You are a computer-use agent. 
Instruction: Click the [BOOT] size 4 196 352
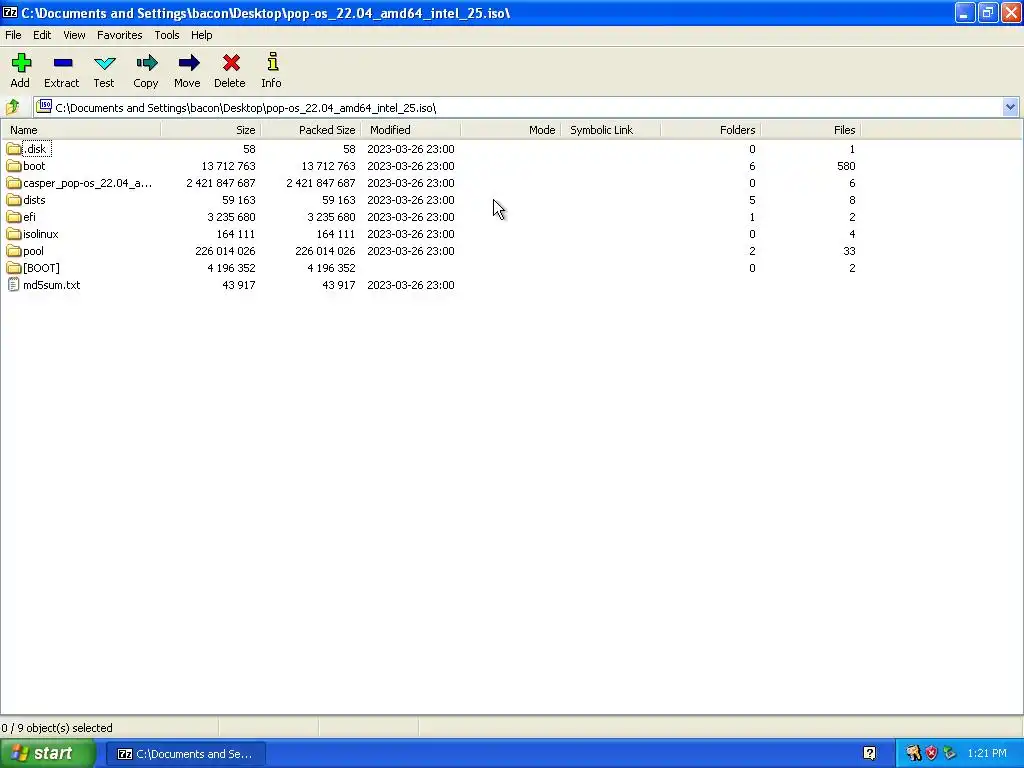[231, 268]
